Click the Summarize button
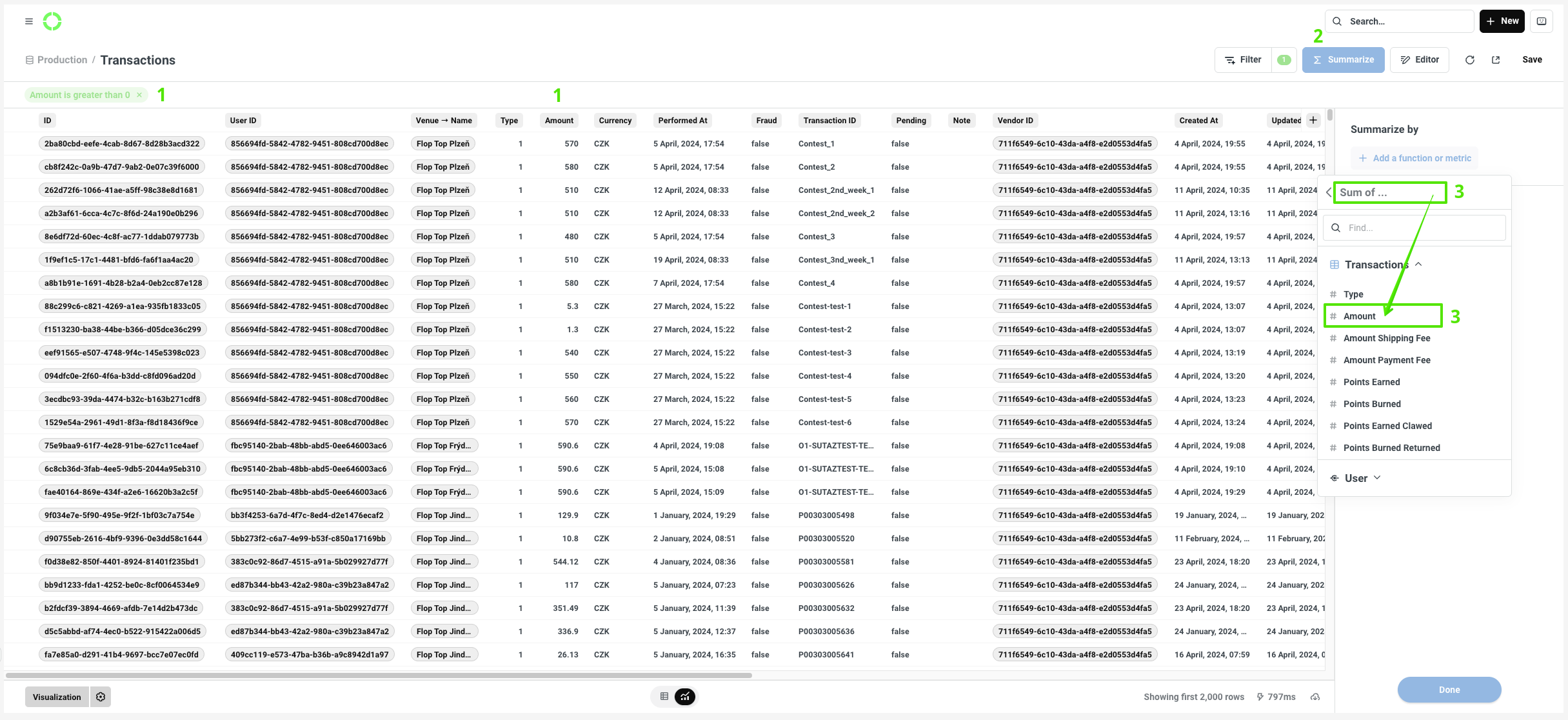Viewport: 1568px width, 720px height. pyautogui.click(x=1343, y=59)
